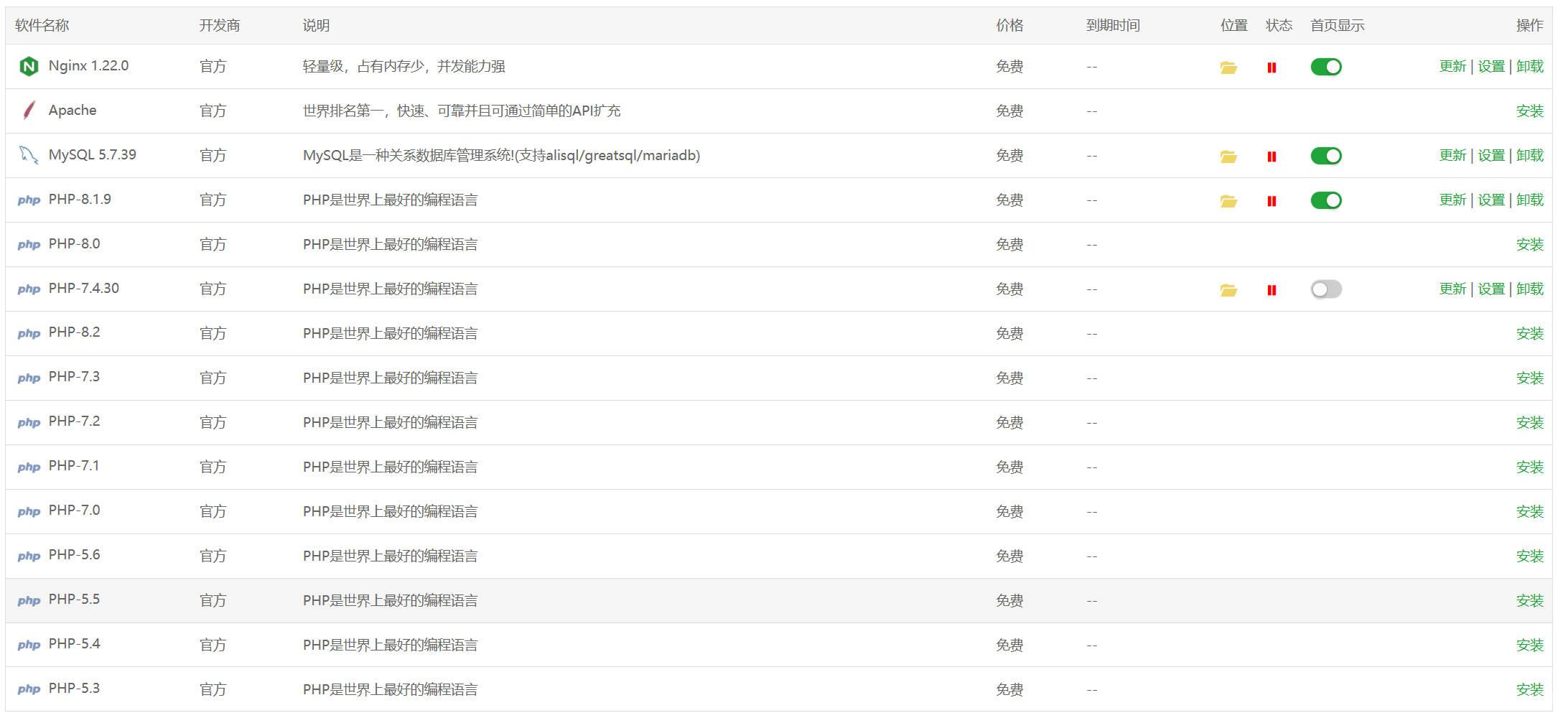The image size is (1568, 718).
Task: Open the PHP-7.4.30 folder icon
Action: point(1228,290)
